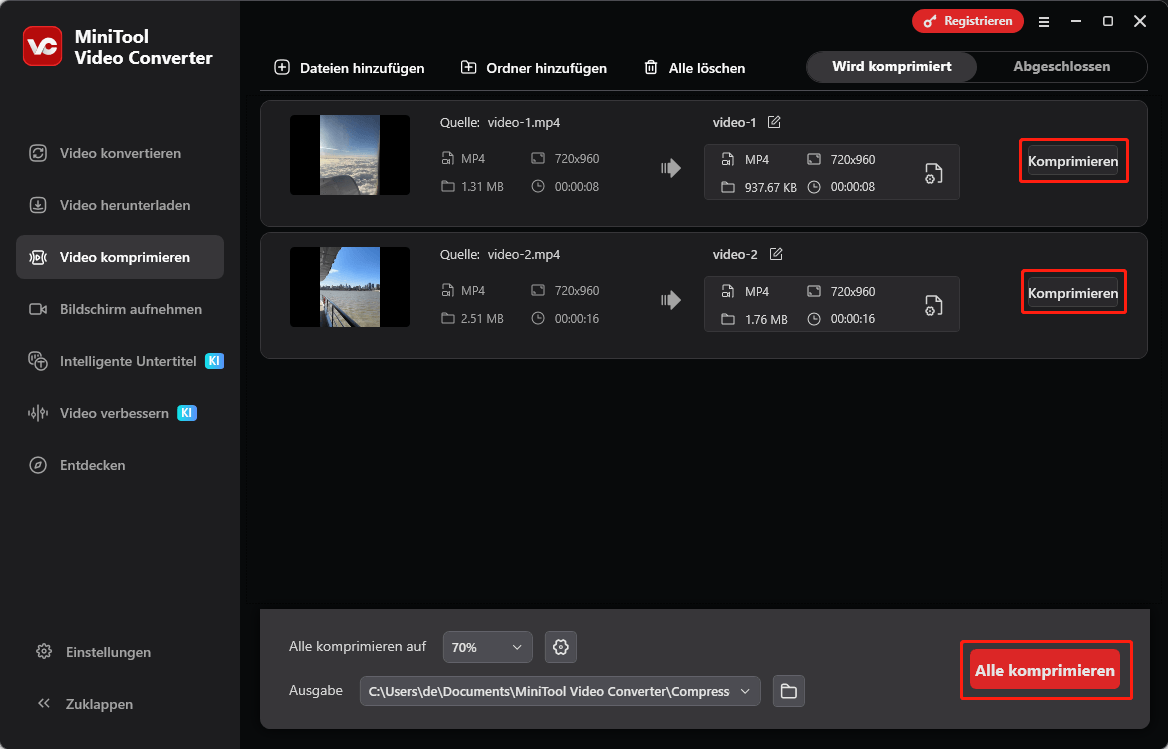Switch to the Abgeschlossen tab
1168x749 pixels.
1061,66
